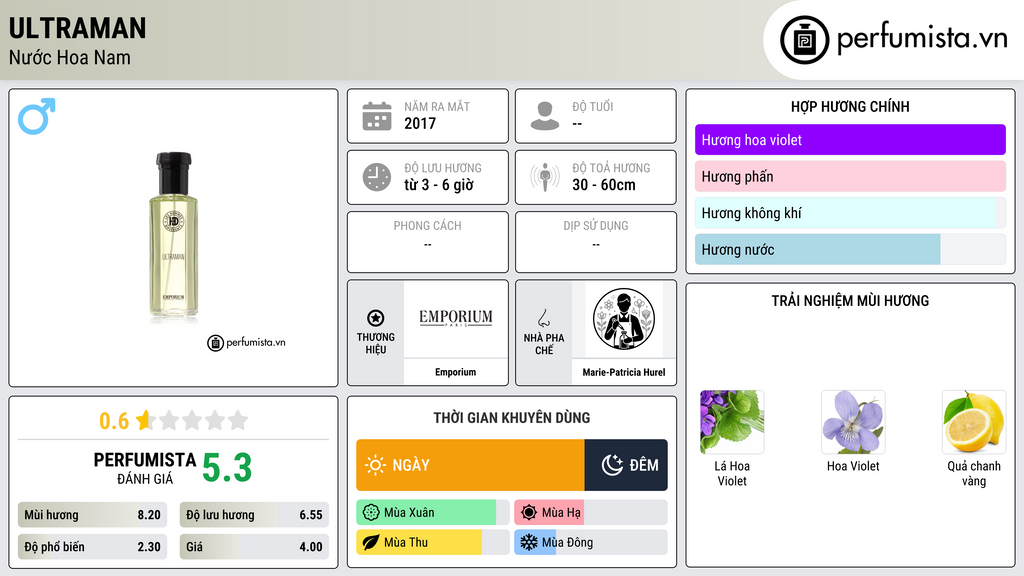Click the Giá 4.00 score bar
This screenshot has height=576, width=1024.
254,547
